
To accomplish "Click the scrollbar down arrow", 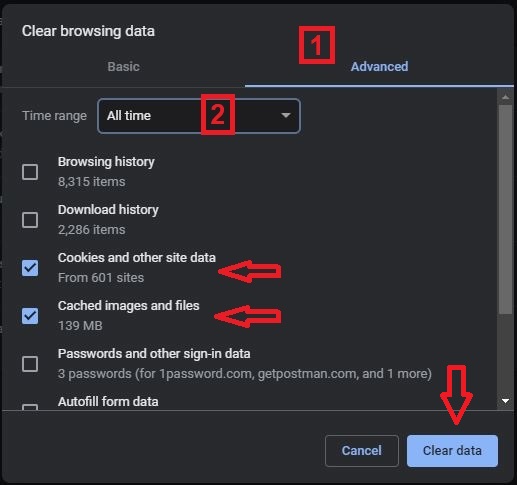I will click(505, 401).
